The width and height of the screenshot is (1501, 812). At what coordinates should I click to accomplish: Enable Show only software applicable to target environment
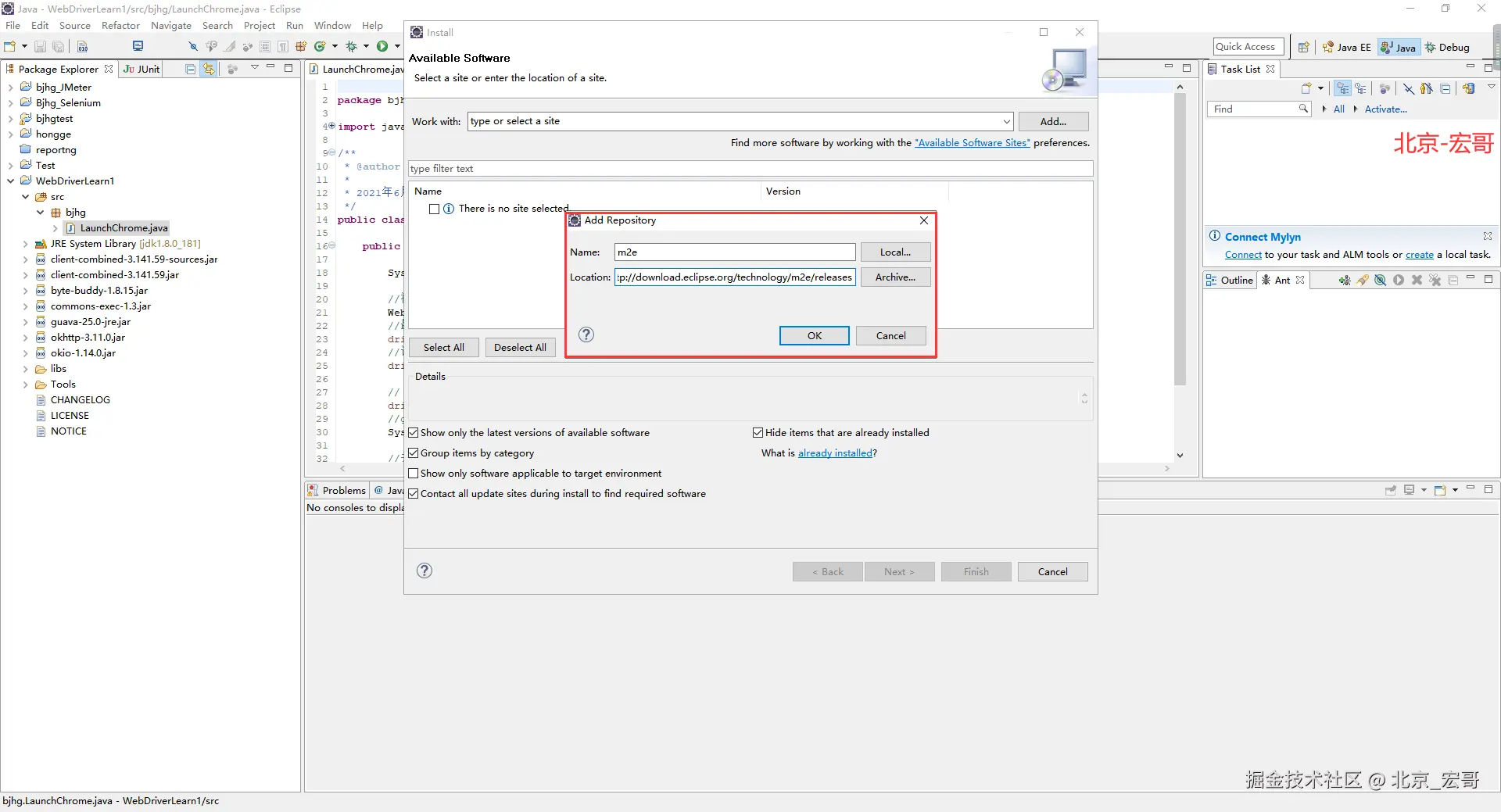click(414, 474)
